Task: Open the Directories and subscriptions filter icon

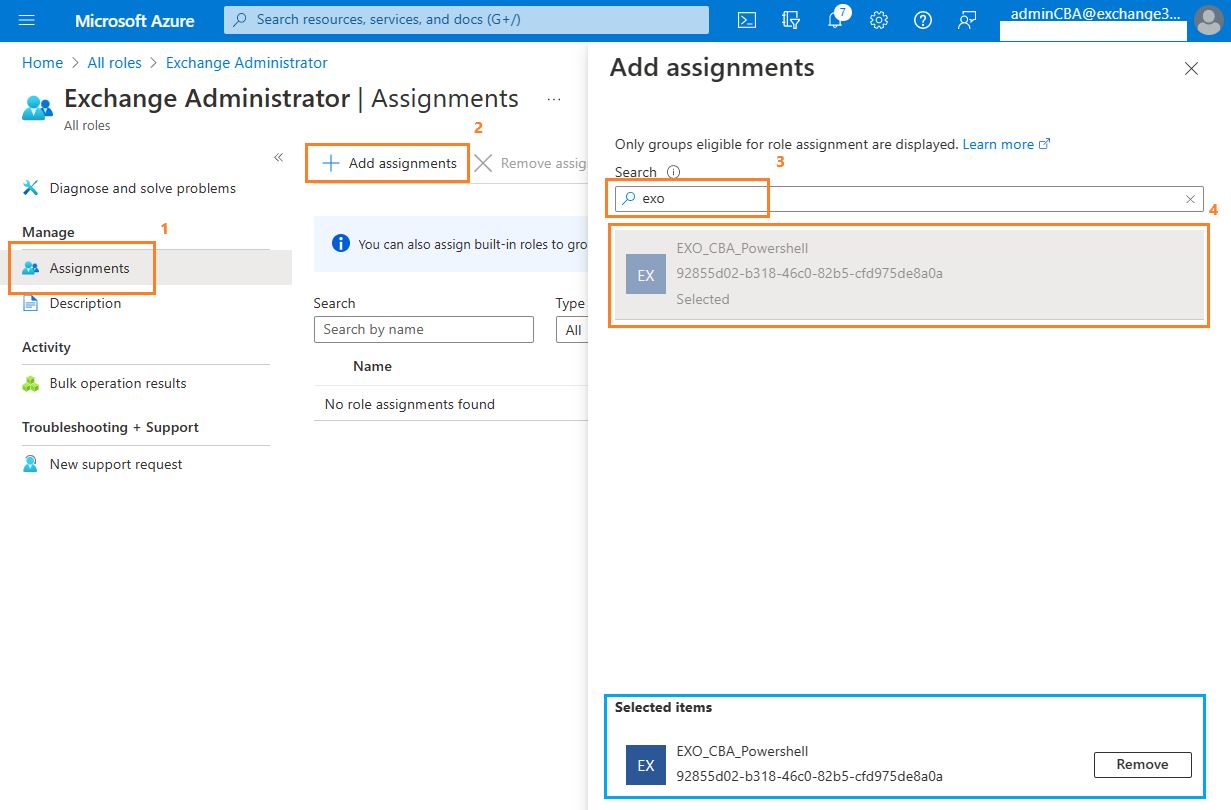Action: coord(791,20)
